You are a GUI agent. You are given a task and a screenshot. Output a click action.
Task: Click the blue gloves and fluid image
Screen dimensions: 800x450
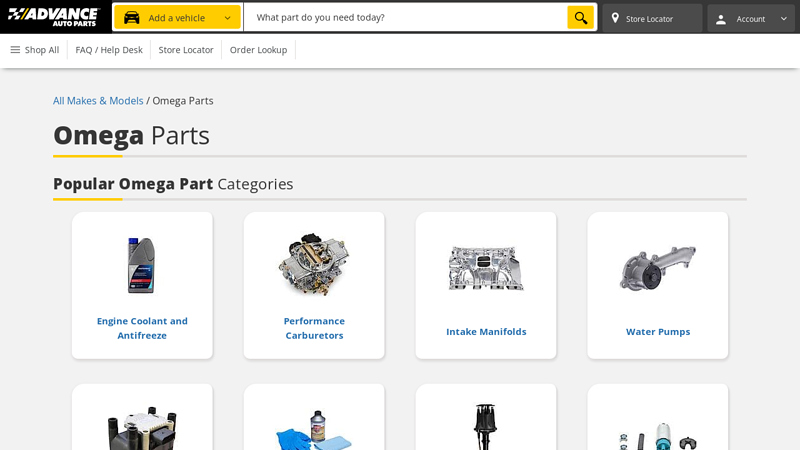click(314, 430)
